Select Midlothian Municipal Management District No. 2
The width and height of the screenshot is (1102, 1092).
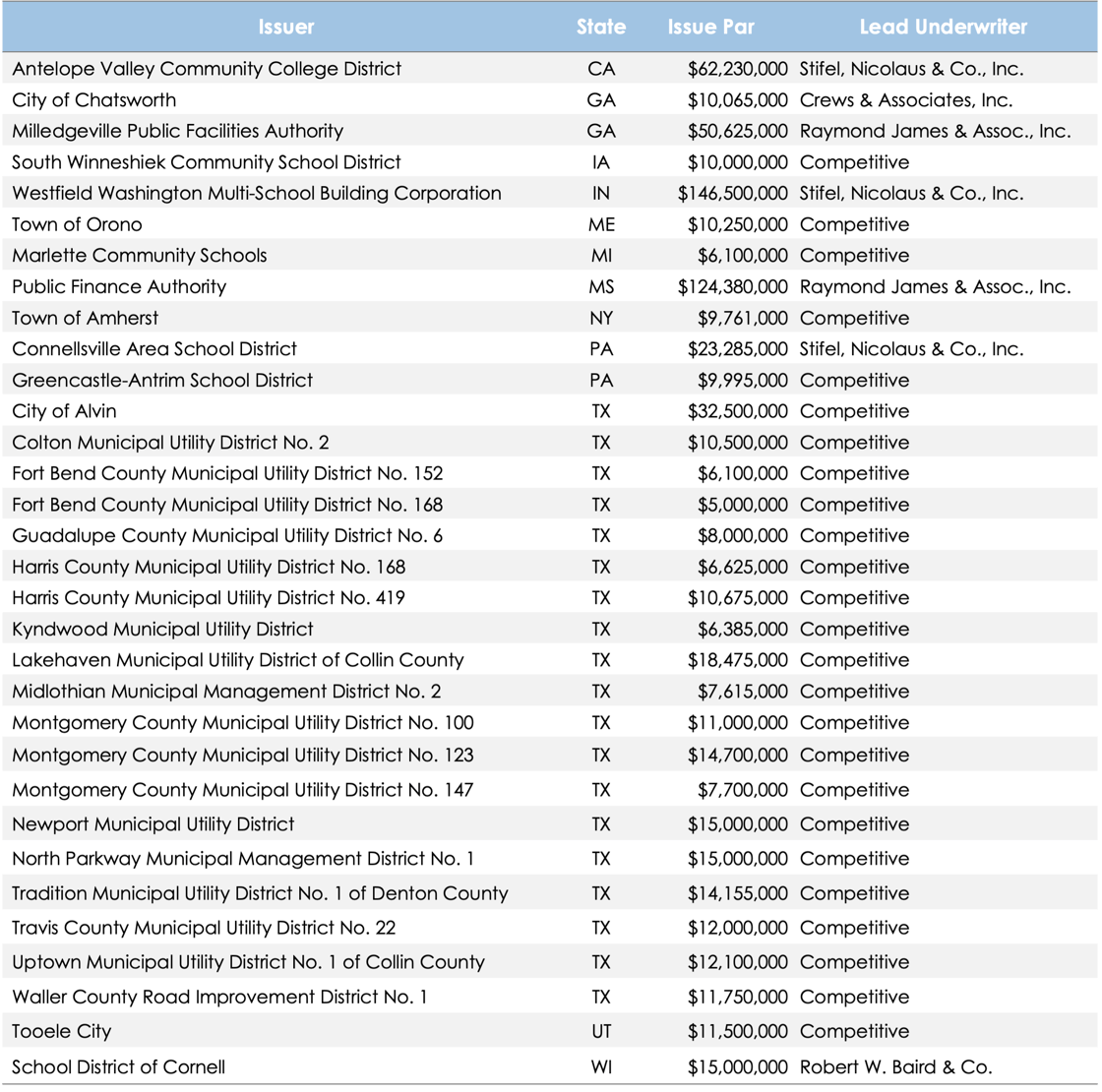[227, 692]
